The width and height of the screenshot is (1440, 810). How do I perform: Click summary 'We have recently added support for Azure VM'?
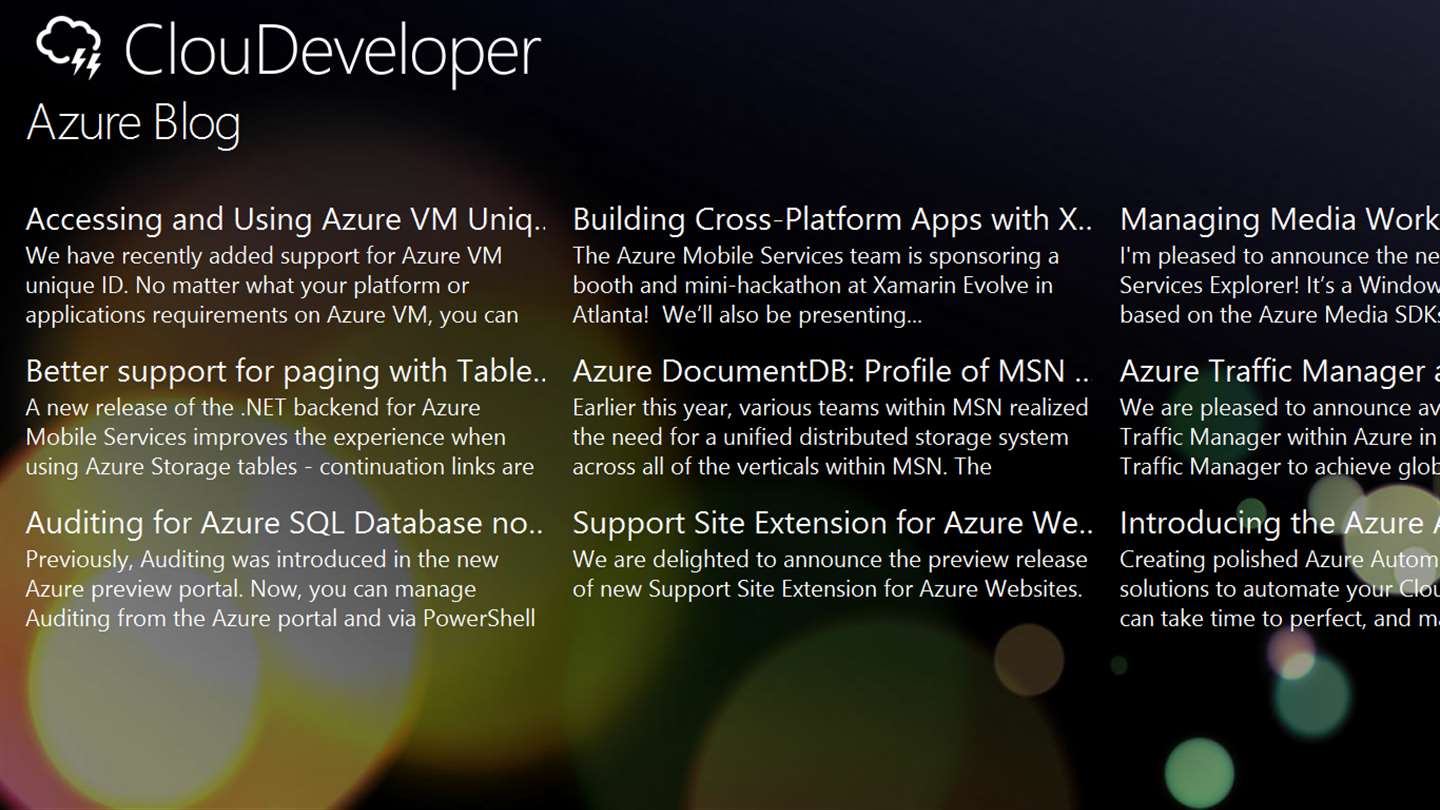point(264,256)
